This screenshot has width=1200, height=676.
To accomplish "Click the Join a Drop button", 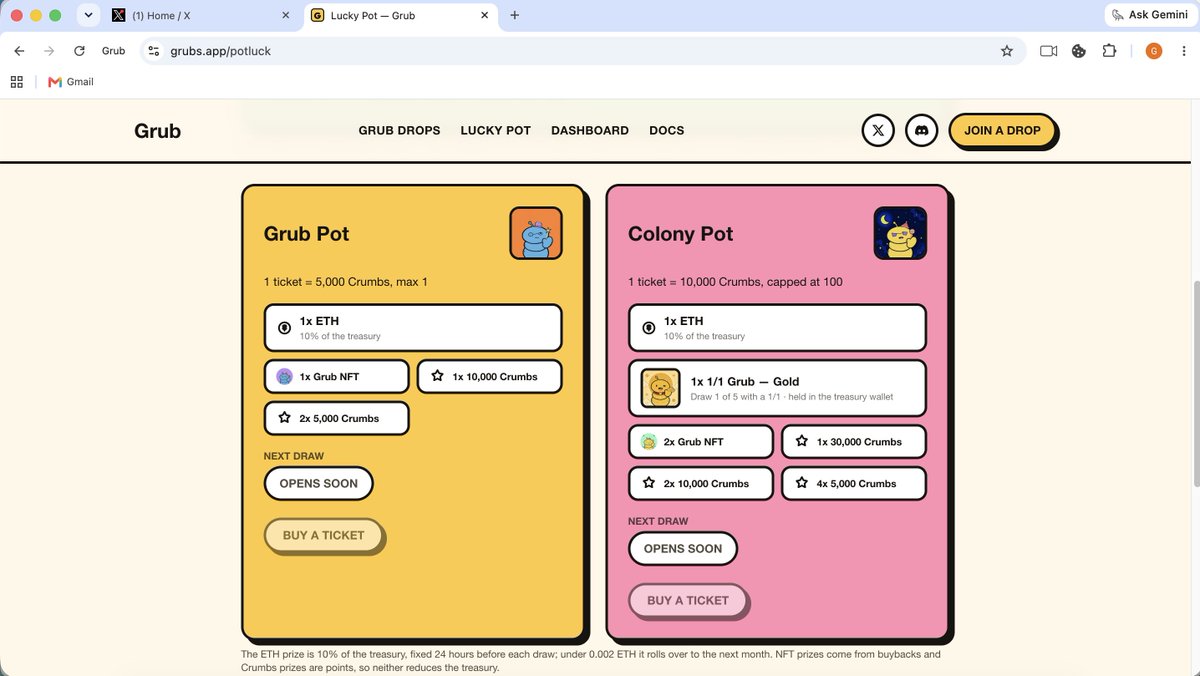I will pyautogui.click(x=1002, y=130).
